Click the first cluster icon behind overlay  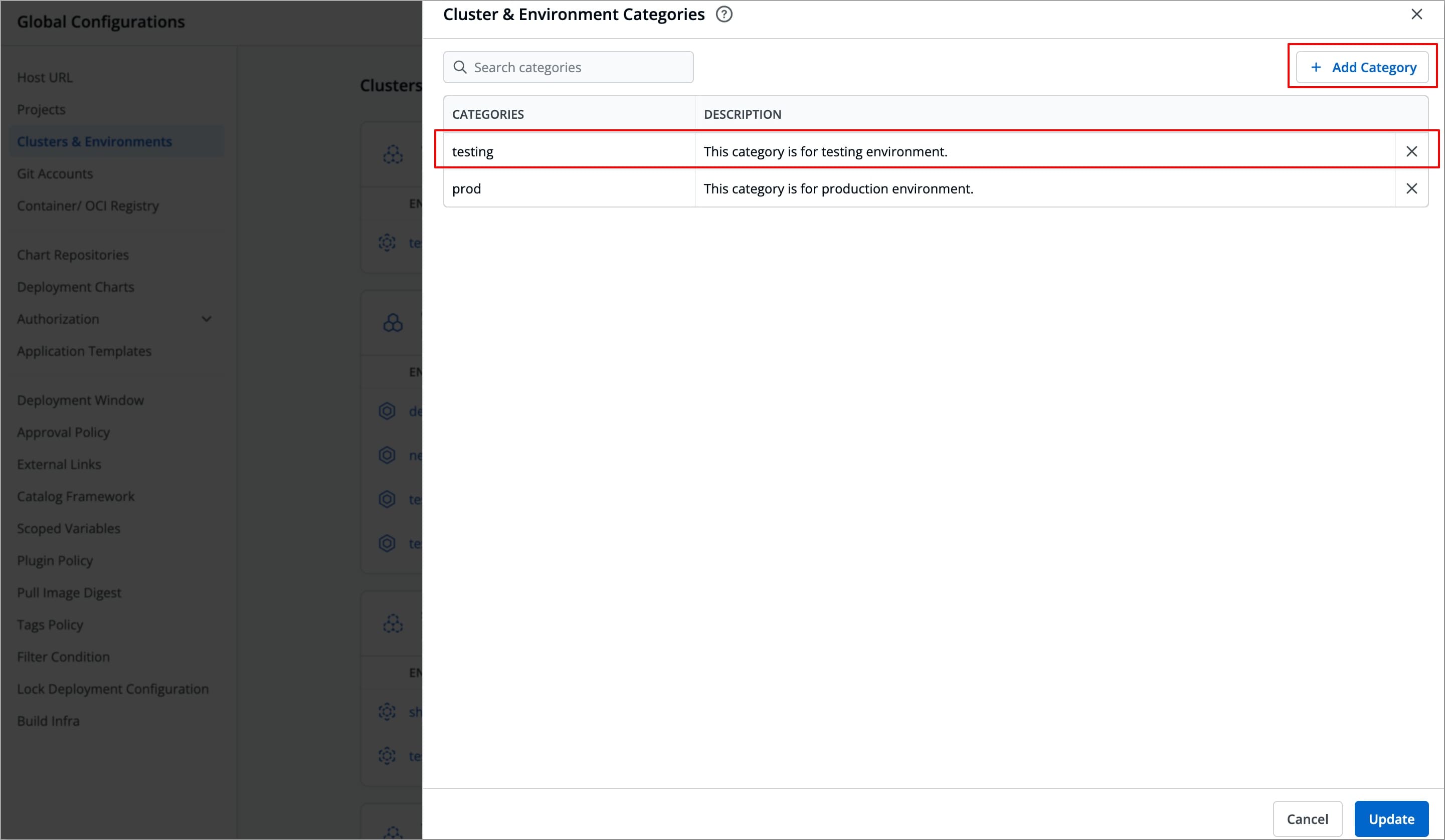pos(393,155)
